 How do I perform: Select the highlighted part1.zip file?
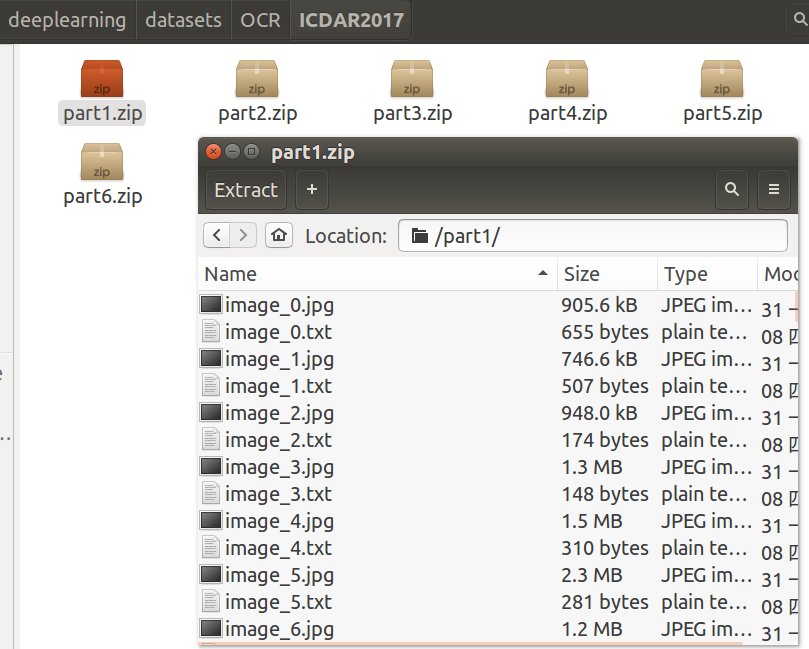coord(100,80)
